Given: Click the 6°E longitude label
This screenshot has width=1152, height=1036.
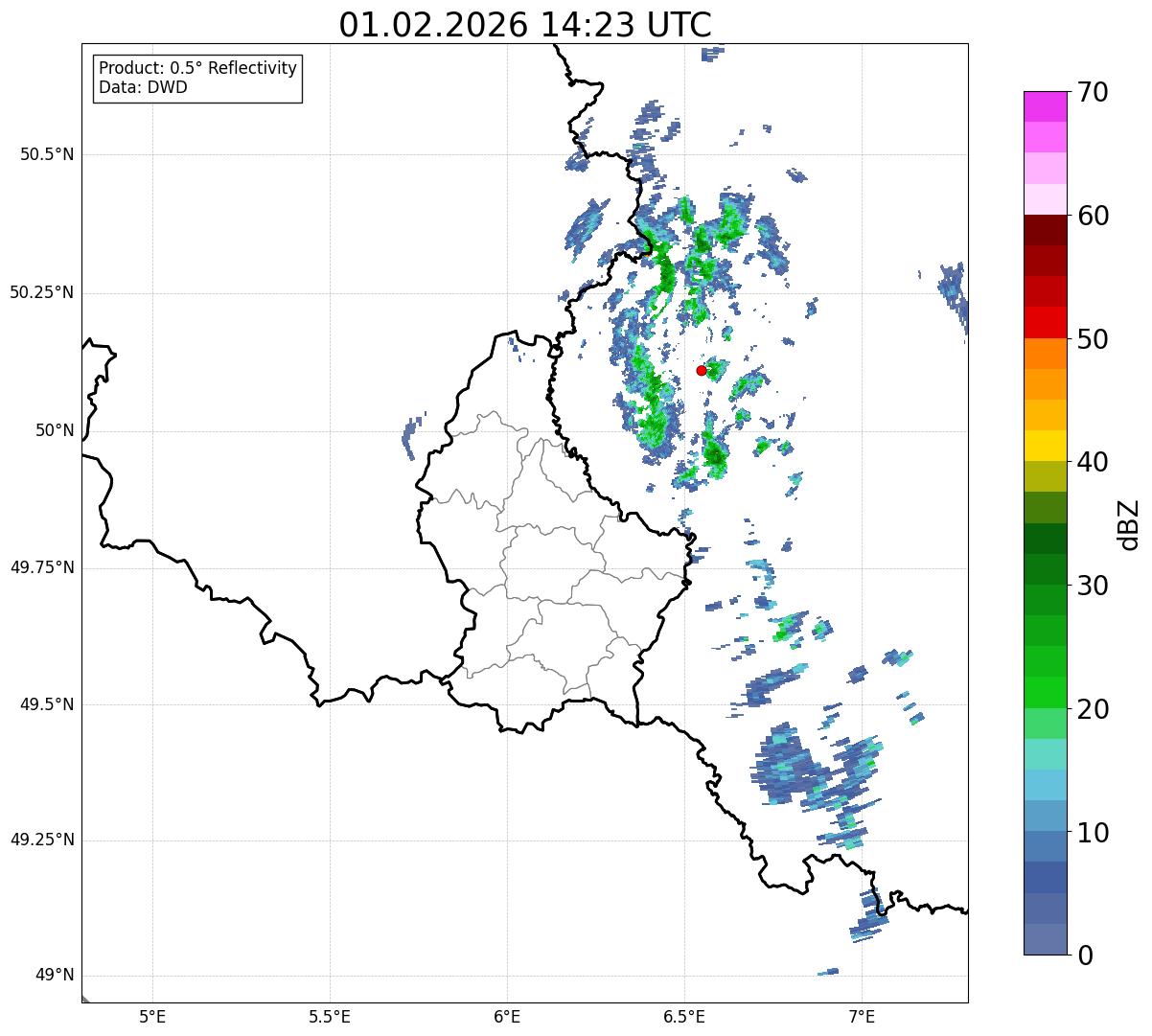Looking at the screenshot, I should (x=507, y=1016).
